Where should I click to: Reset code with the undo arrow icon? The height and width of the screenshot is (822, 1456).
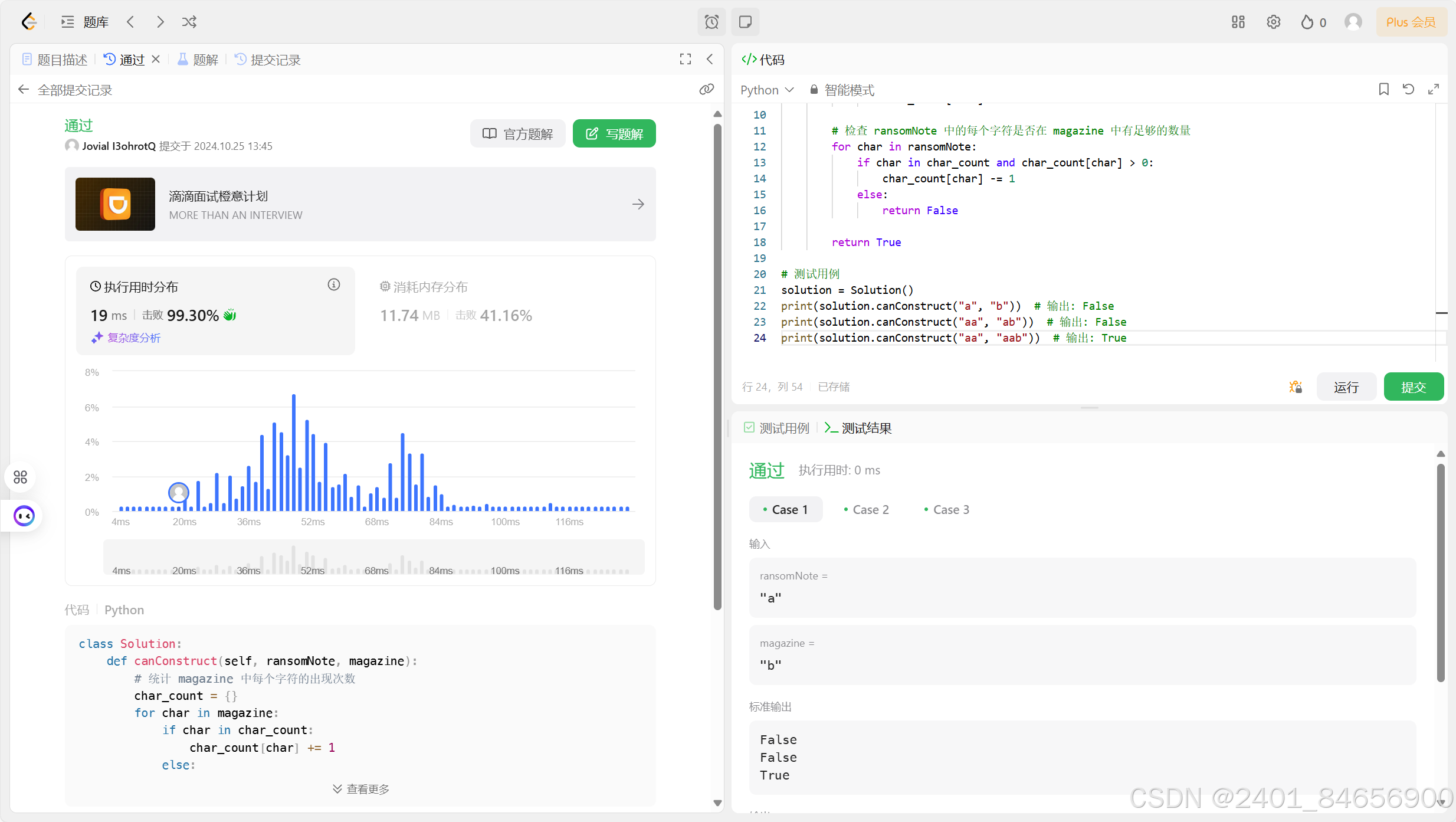pos(1408,89)
